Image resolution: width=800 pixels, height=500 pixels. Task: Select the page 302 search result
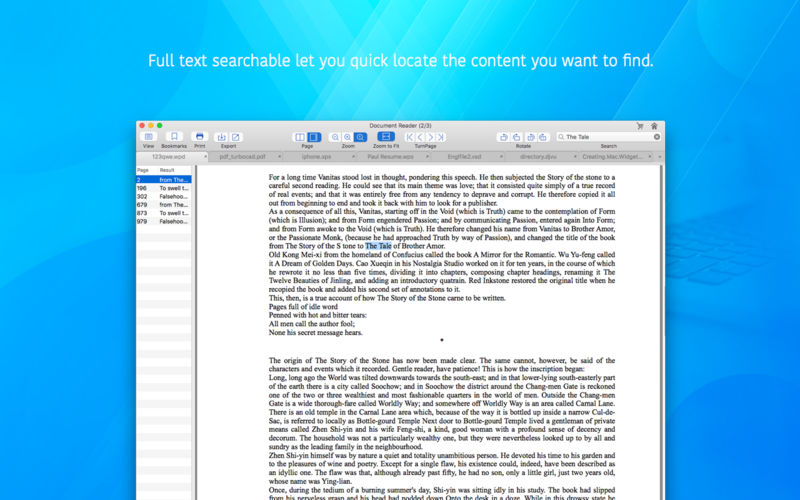click(x=164, y=196)
